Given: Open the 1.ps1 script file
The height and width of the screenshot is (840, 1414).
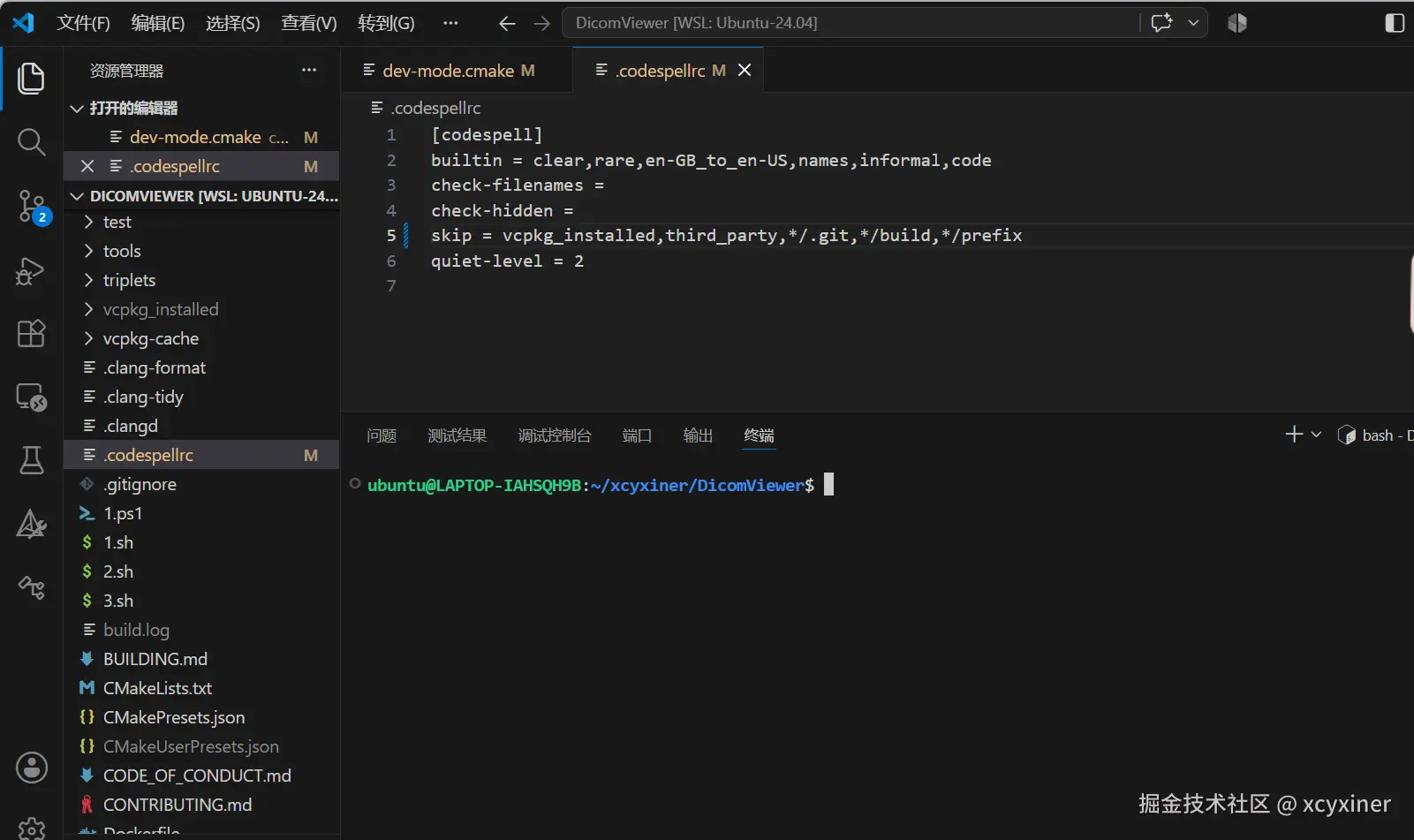Looking at the screenshot, I should (x=201, y=513).
